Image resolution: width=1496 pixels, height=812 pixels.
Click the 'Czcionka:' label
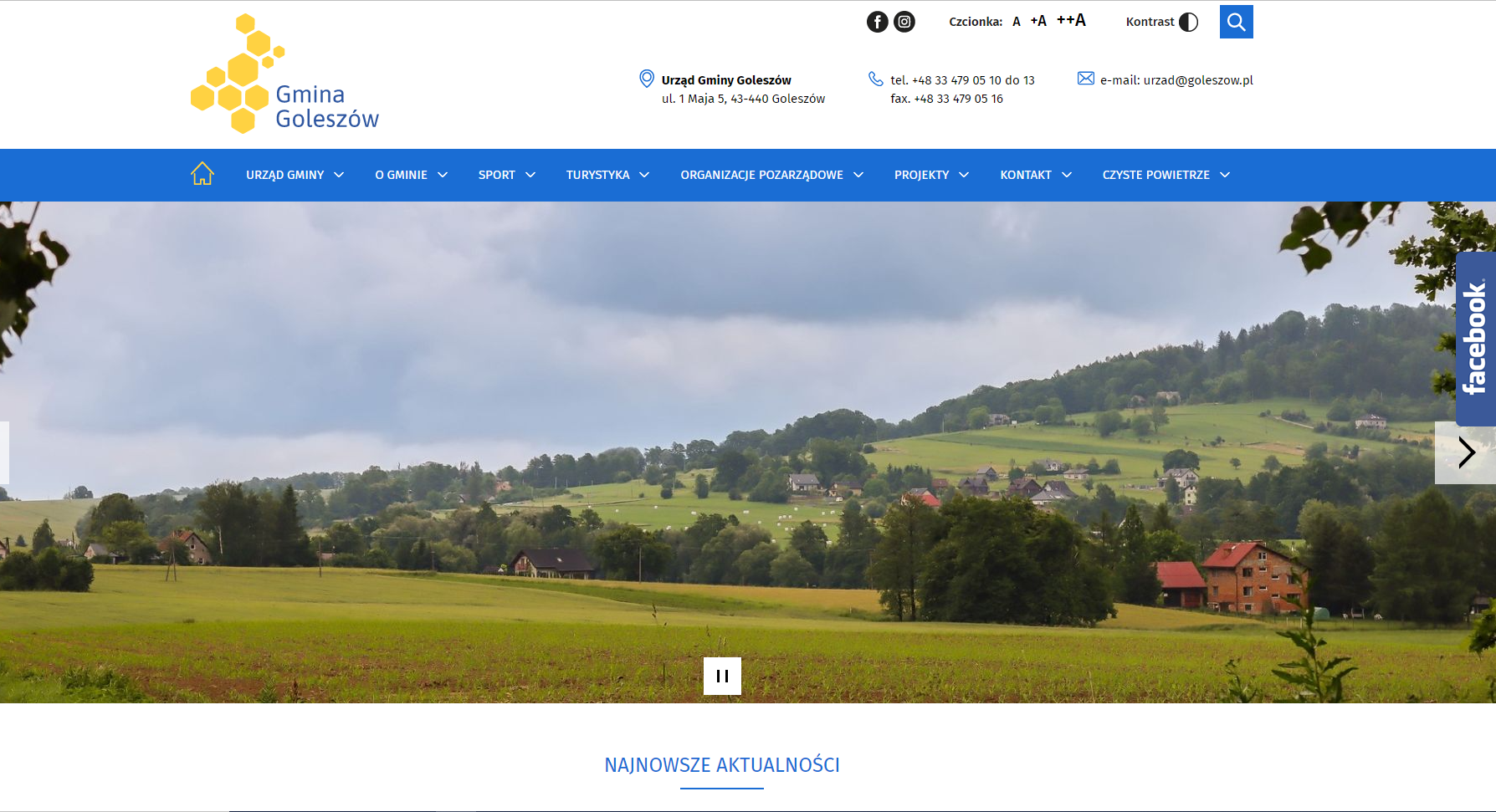976,22
